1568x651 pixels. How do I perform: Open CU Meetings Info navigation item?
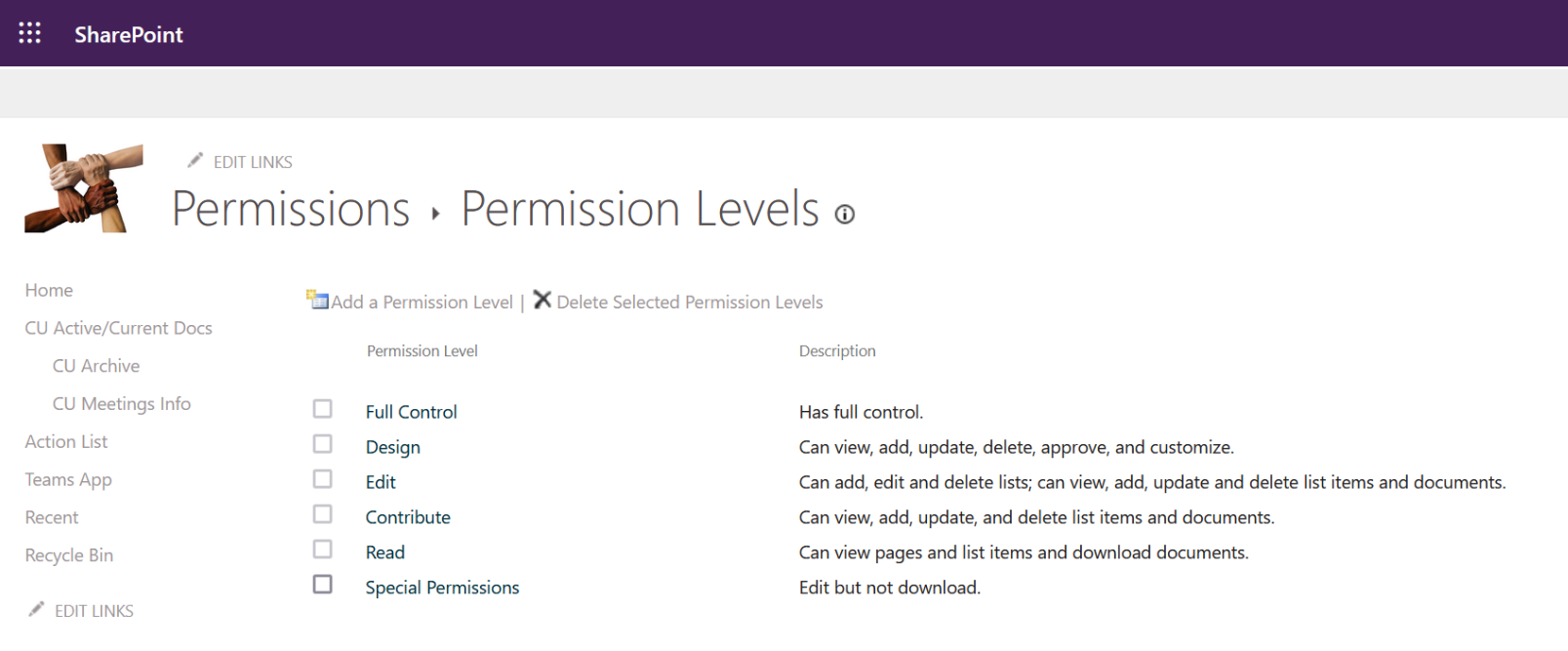(x=122, y=403)
